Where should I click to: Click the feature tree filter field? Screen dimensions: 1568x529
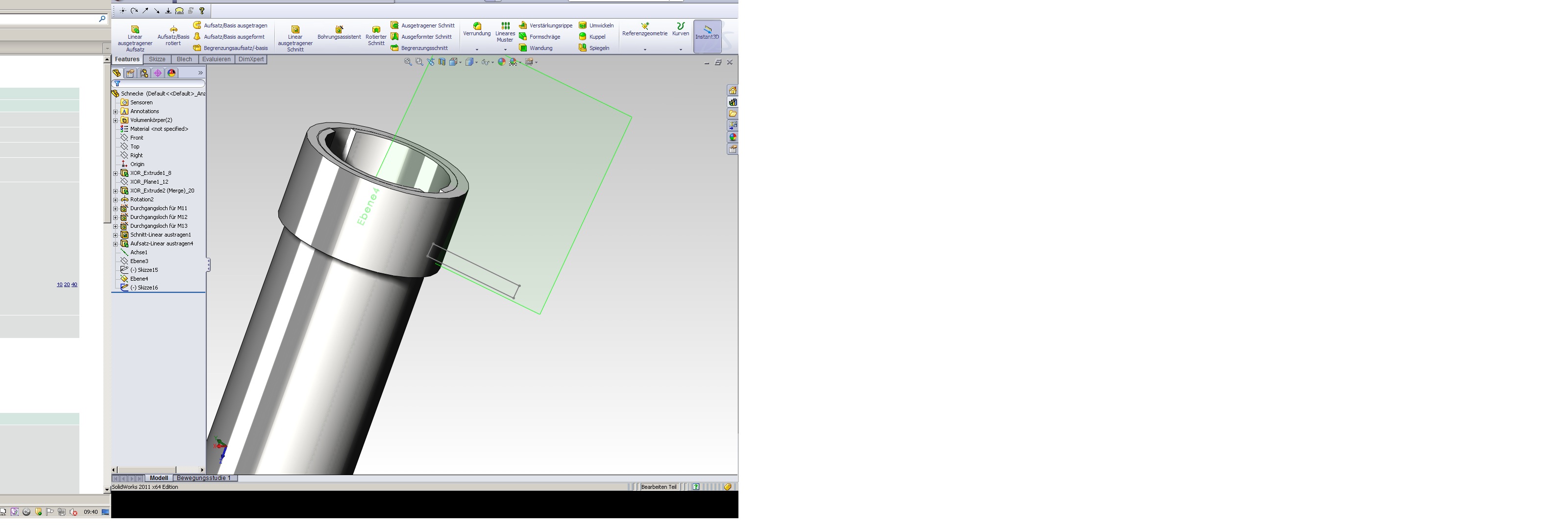click(159, 83)
